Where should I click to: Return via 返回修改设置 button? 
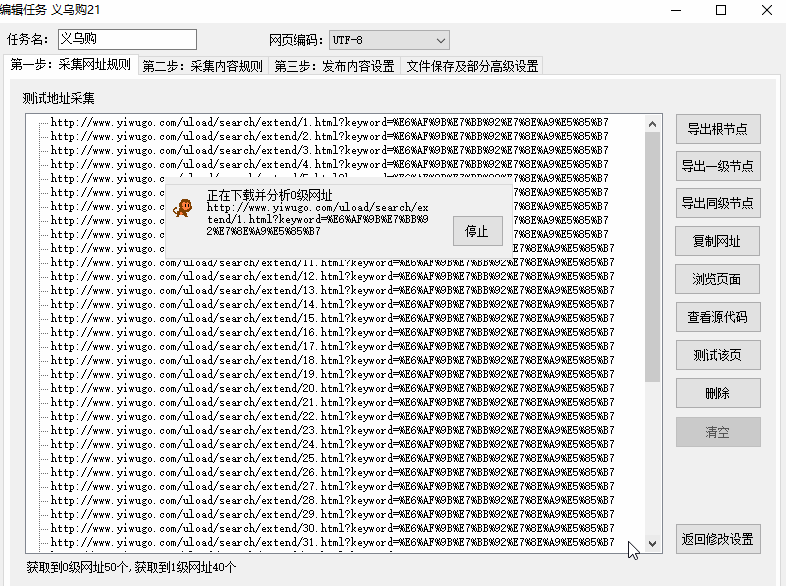(718, 539)
